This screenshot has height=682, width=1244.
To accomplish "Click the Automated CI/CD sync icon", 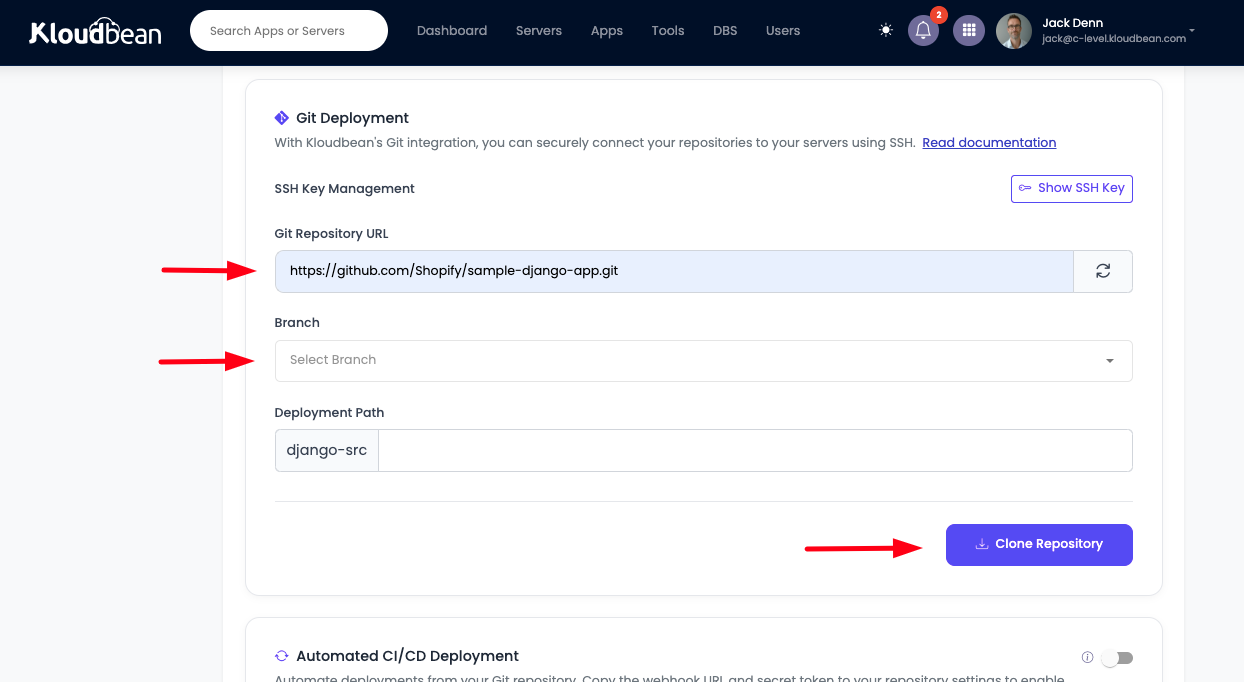I will (x=282, y=656).
